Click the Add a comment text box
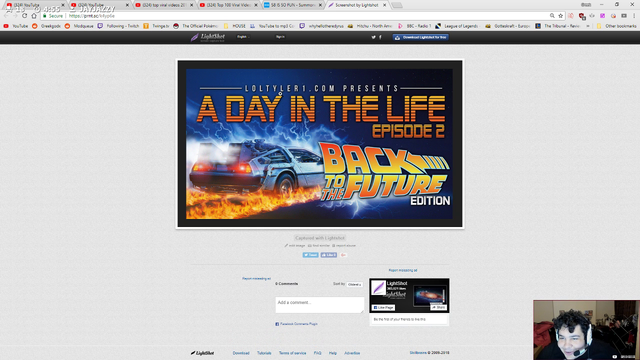Screen dimensions: 640x360 320,305
